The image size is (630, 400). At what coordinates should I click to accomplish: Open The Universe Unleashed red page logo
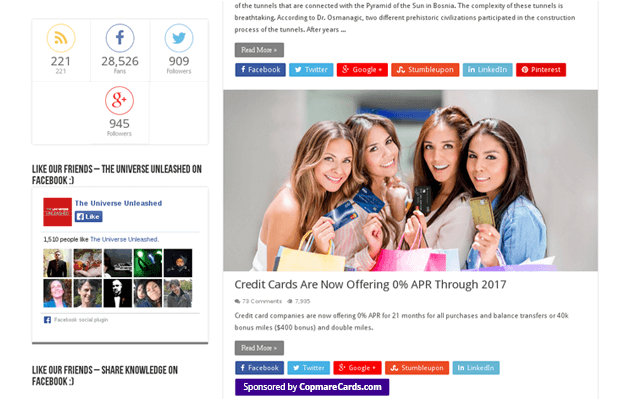pyautogui.click(x=57, y=212)
